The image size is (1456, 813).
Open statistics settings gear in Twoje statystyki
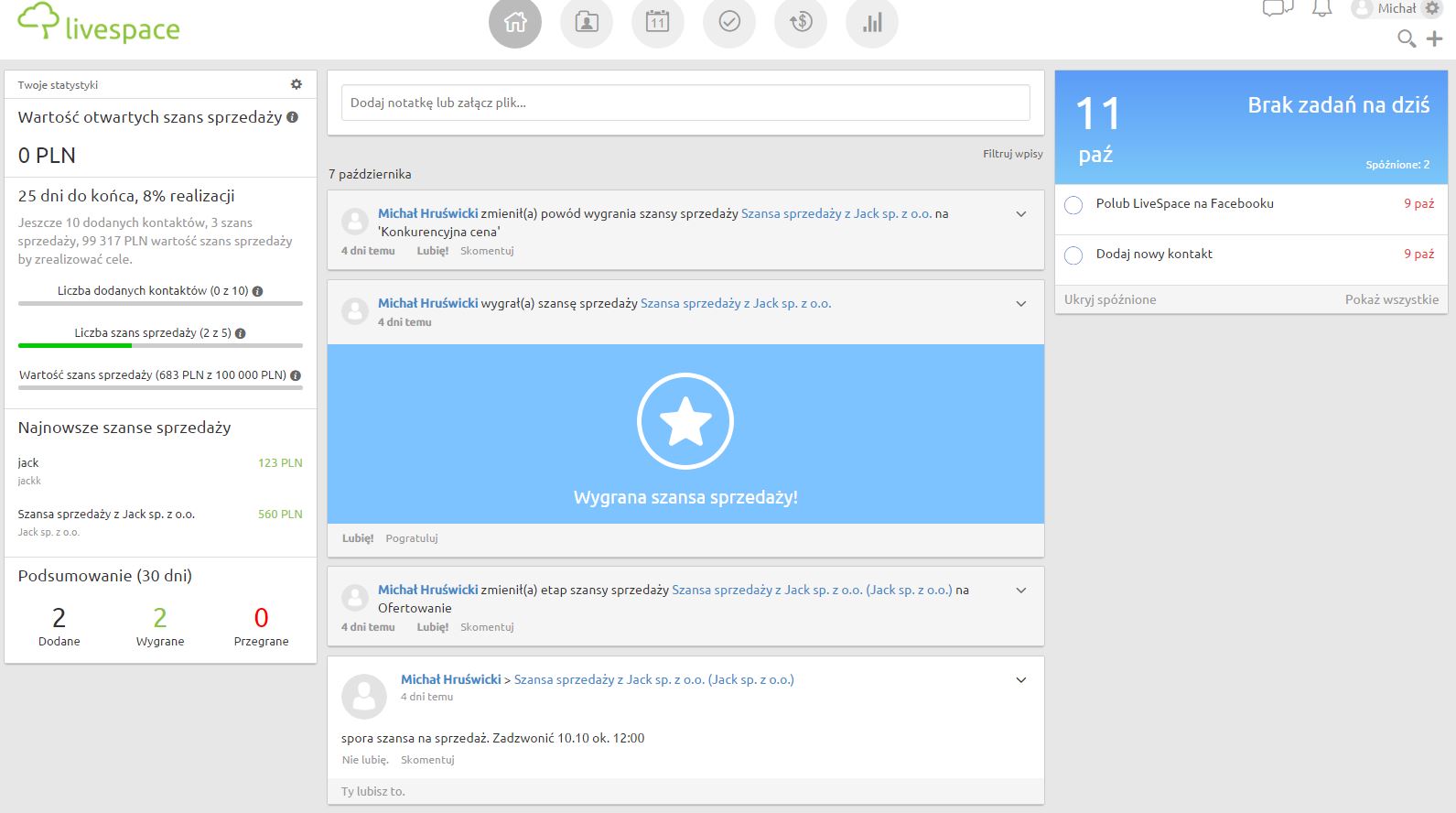[297, 84]
